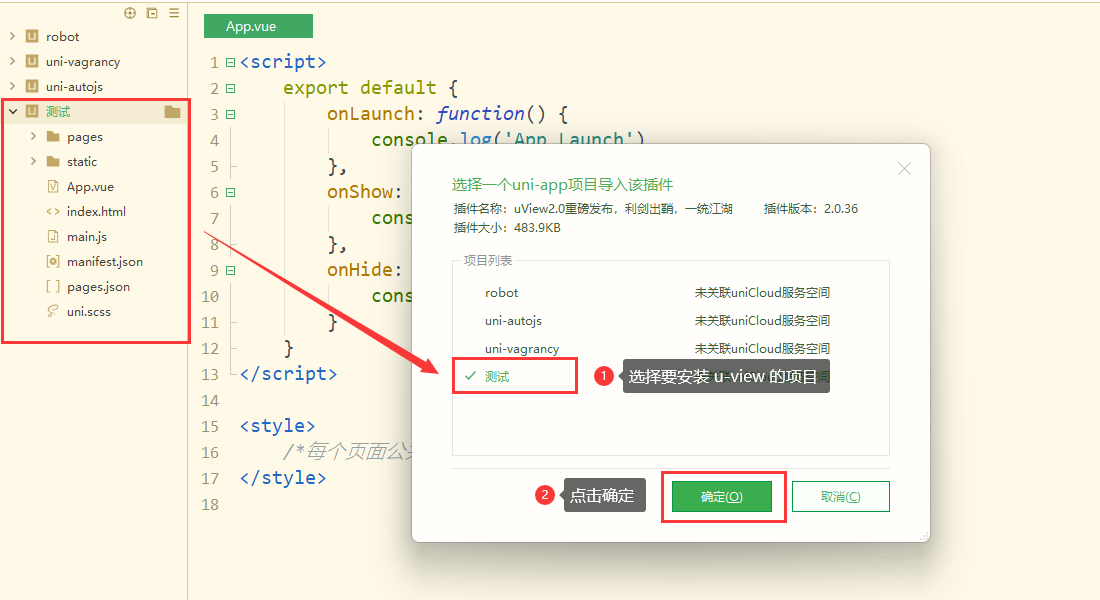The image size is (1100, 600).
Task: Click the 取消(C) cancel button
Action: 840,497
